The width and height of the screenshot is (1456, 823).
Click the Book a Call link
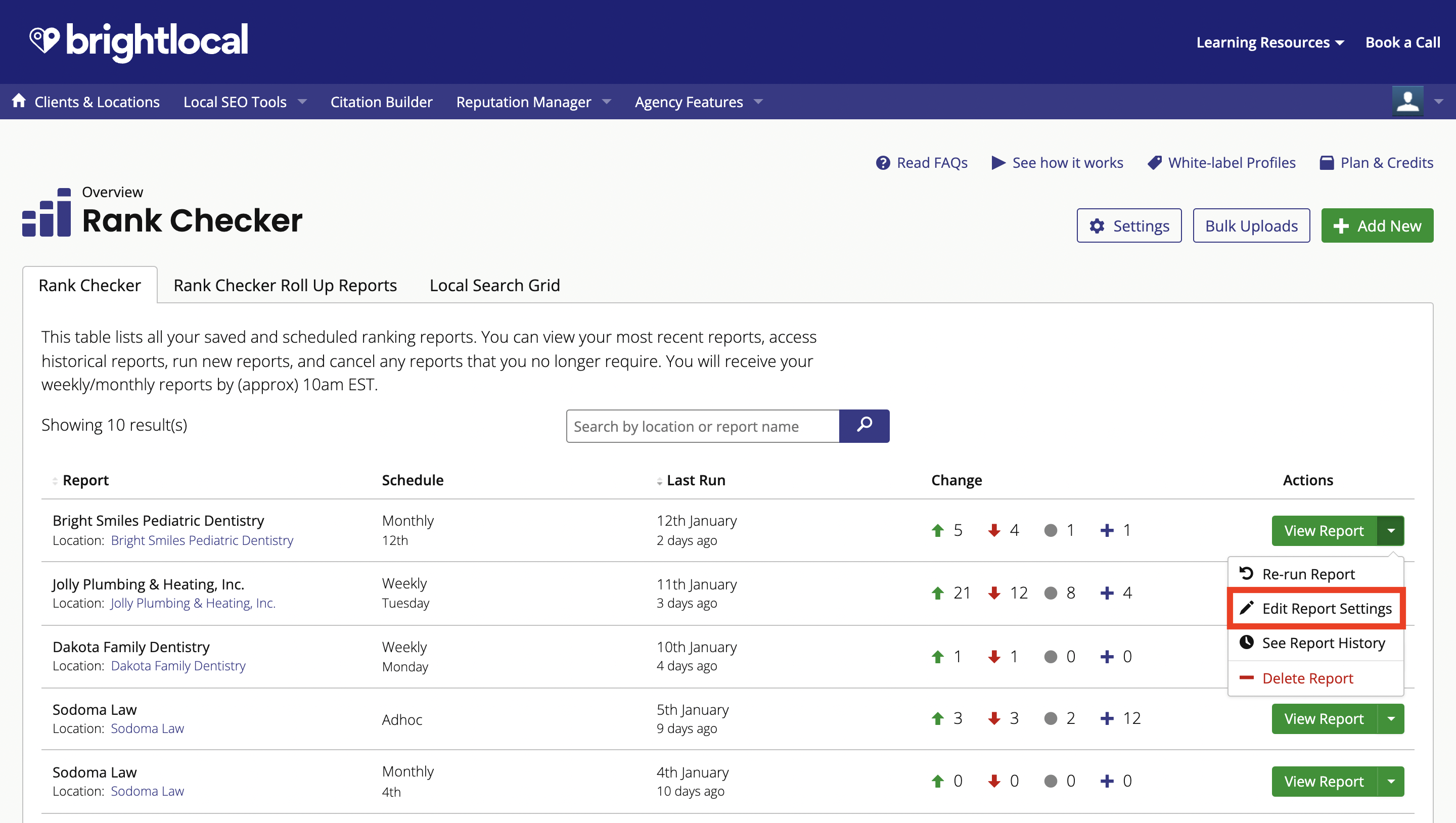point(1403,42)
